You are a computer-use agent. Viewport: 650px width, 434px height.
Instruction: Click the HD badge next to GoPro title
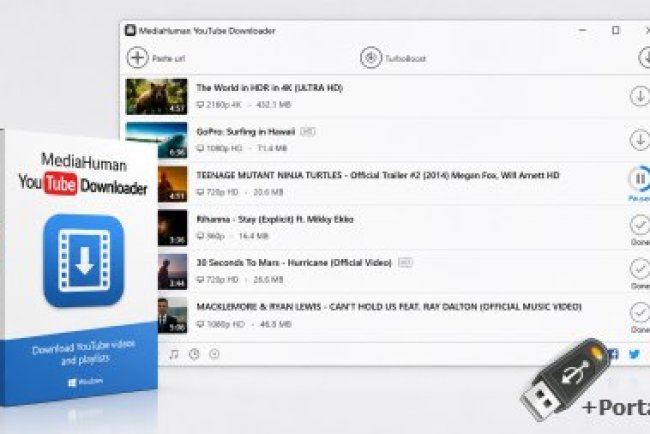(308, 132)
